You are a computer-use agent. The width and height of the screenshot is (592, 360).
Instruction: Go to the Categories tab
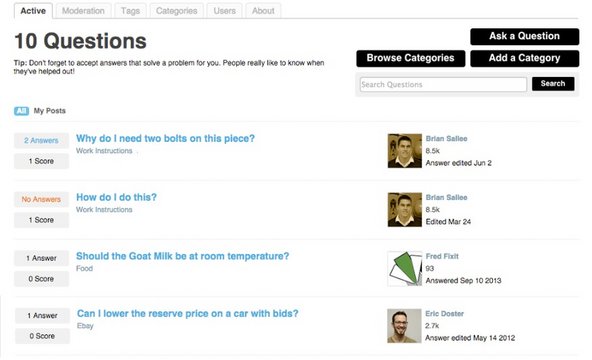pyautogui.click(x=176, y=11)
